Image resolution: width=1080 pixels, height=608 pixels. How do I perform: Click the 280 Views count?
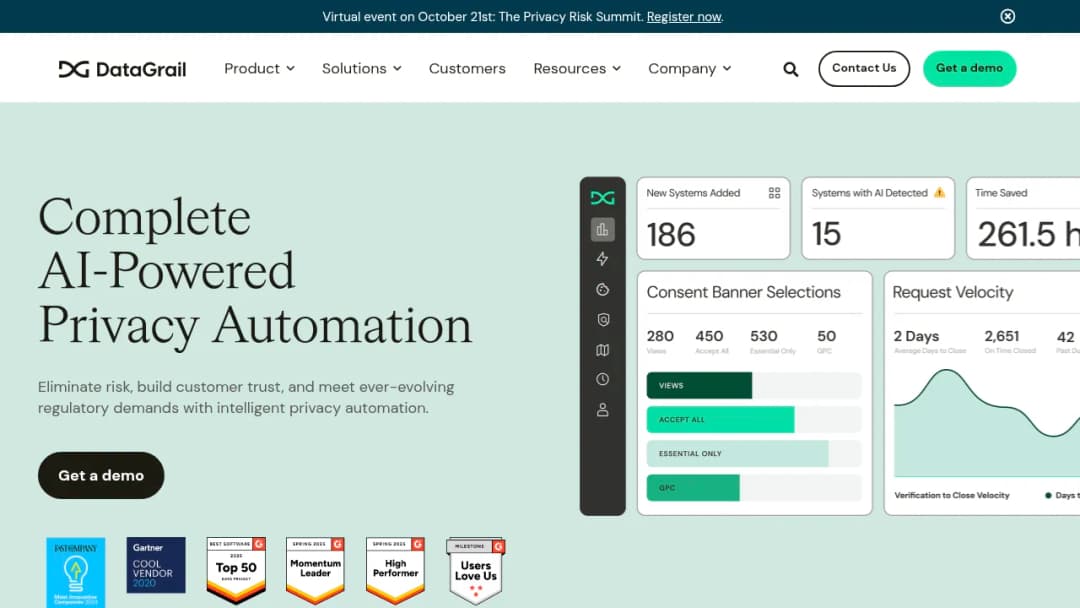(660, 336)
